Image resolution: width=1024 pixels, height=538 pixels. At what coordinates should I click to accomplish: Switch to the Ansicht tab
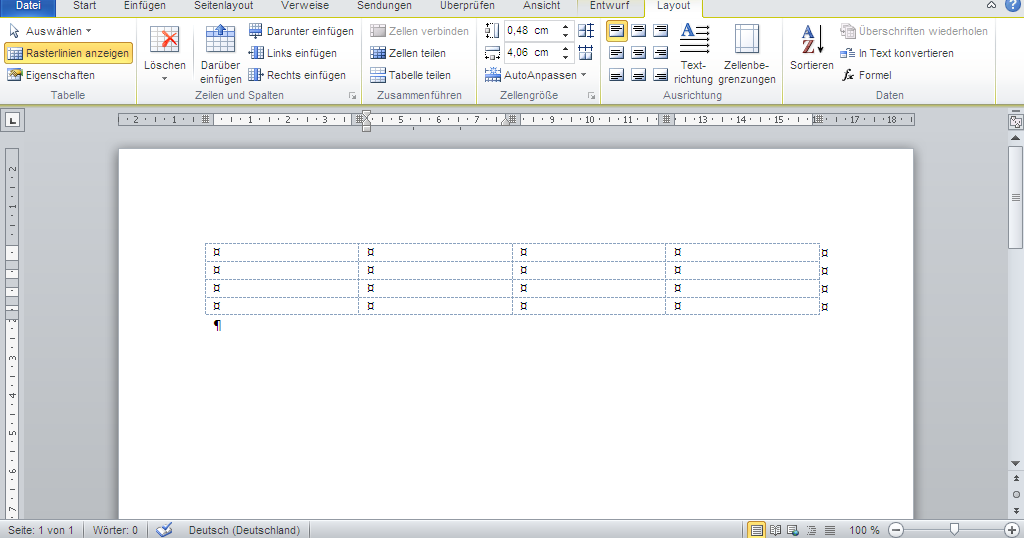click(x=541, y=7)
